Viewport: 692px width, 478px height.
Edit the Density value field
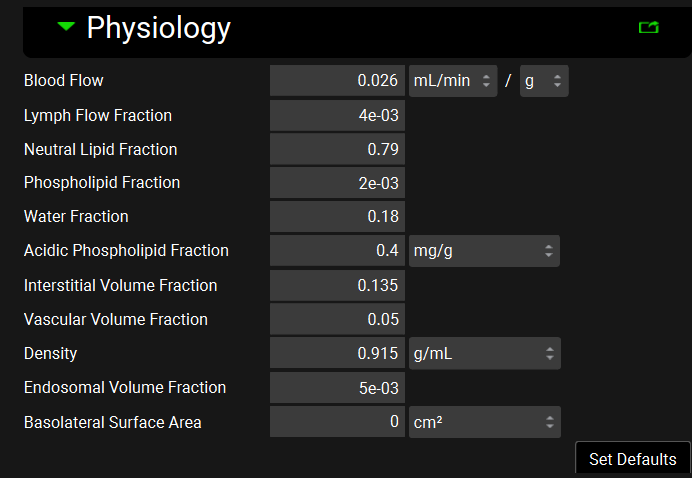[337, 353]
